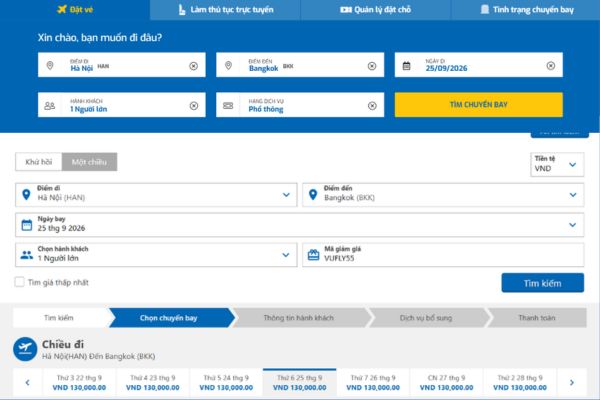Choose Thứ 5 24 thg 9 fare
The height and width of the screenshot is (400, 600).
coord(226,382)
